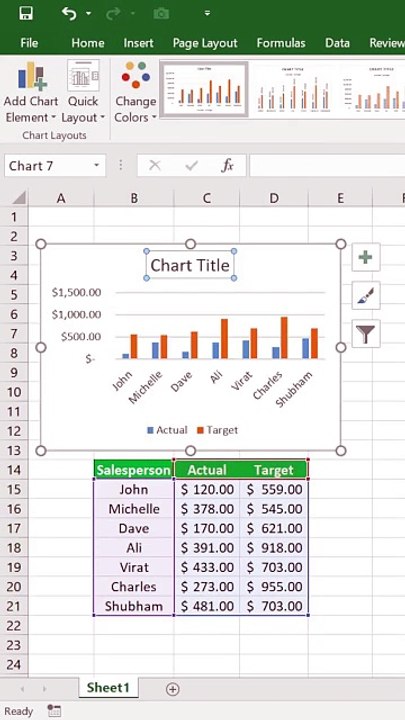405x720 pixels.
Task: Select the cell with $ 621.00
Action: click(x=274, y=528)
